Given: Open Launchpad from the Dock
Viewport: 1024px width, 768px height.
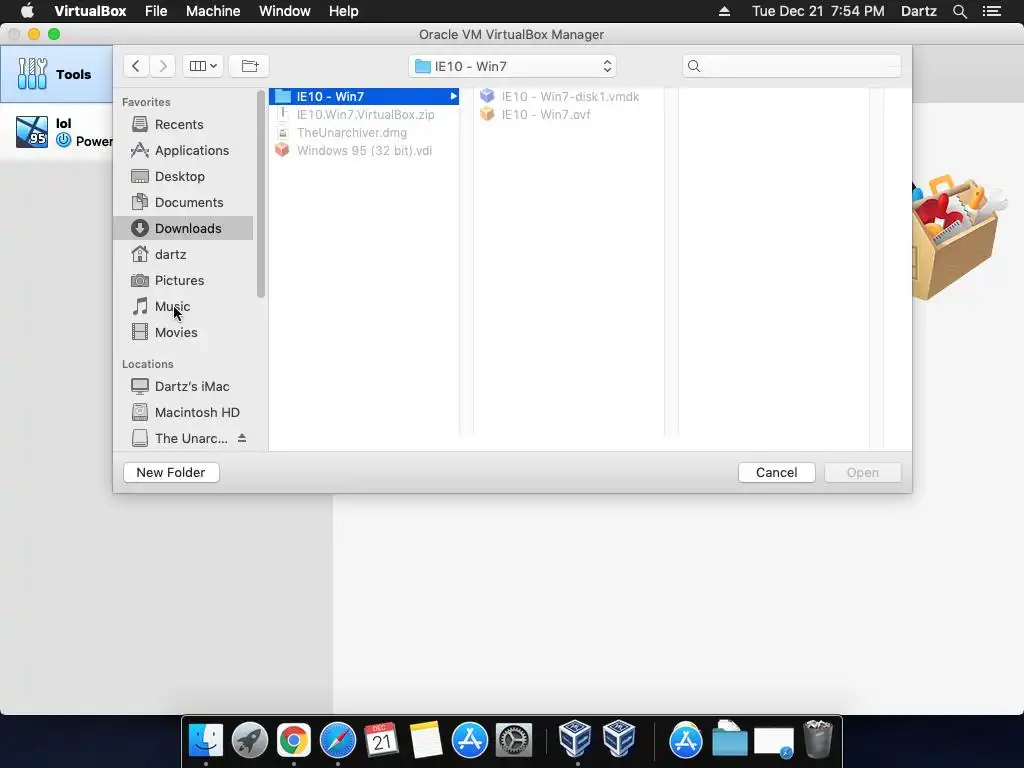Looking at the screenshot, I should [x=249, y=741].
